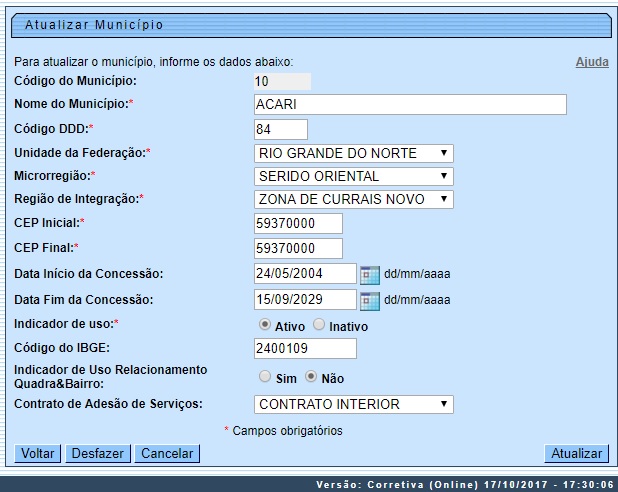The width and height of the screenshot is (618, 492).
Task: Select Inativo for Indicador de uso
Action: [319, 325]
